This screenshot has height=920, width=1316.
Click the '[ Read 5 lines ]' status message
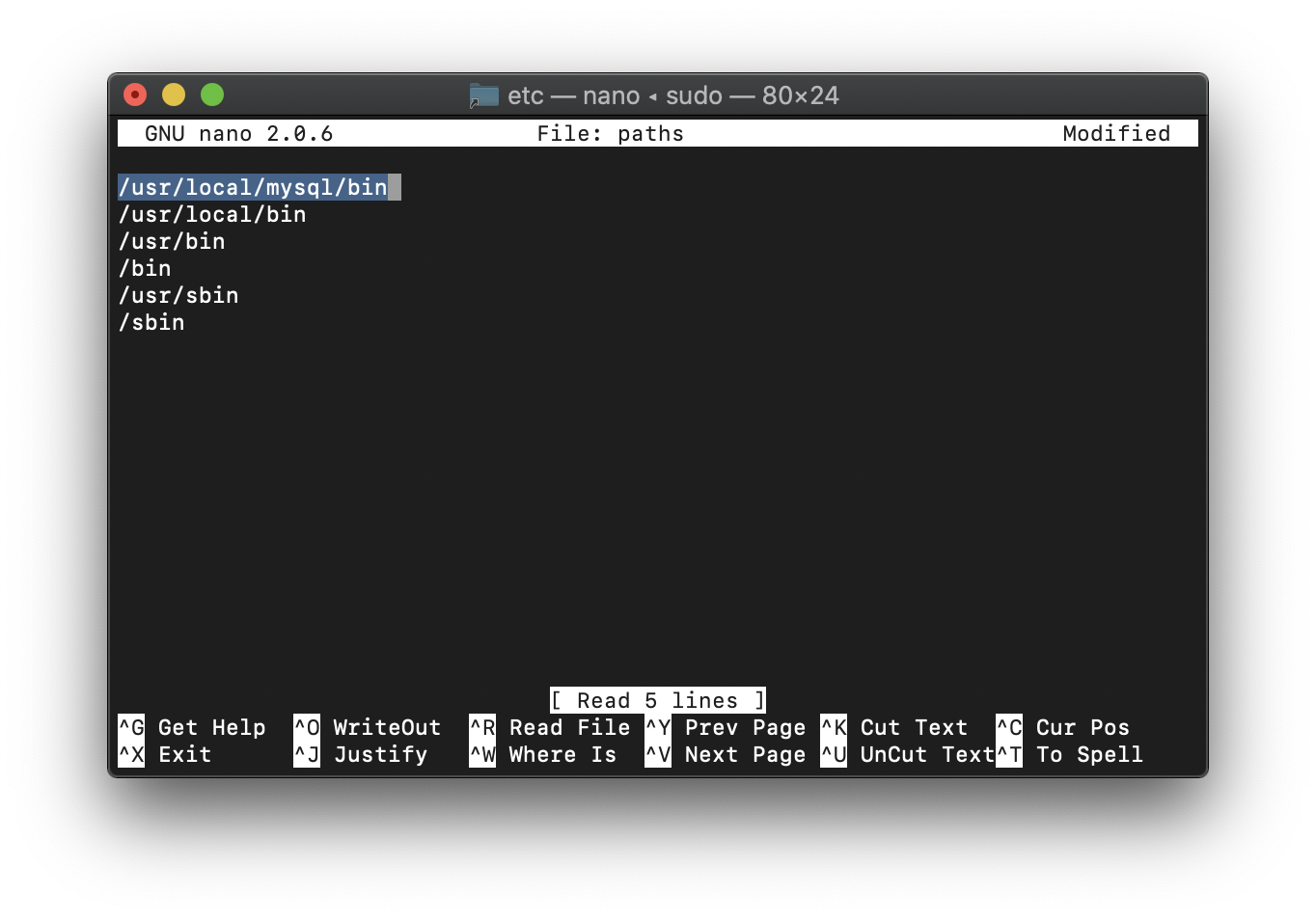[x=658, y=700]
